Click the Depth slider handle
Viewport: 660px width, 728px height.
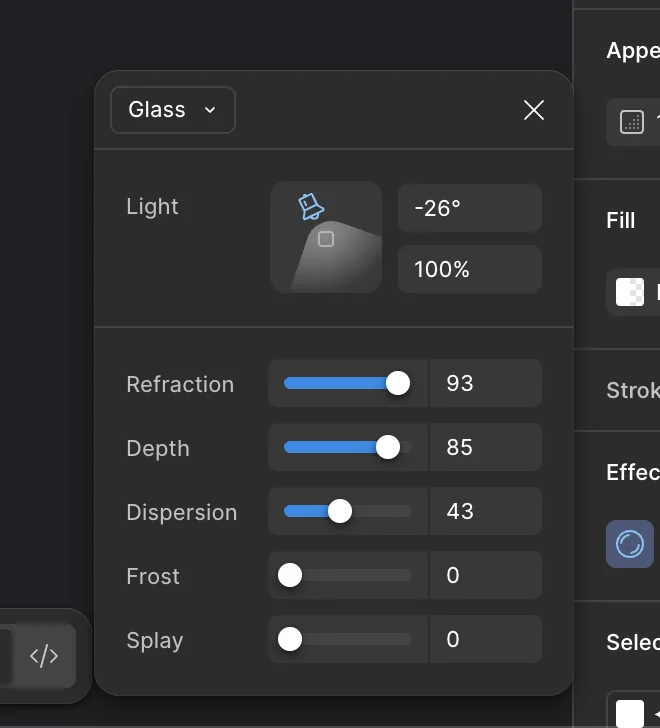(x=388, y=447)
